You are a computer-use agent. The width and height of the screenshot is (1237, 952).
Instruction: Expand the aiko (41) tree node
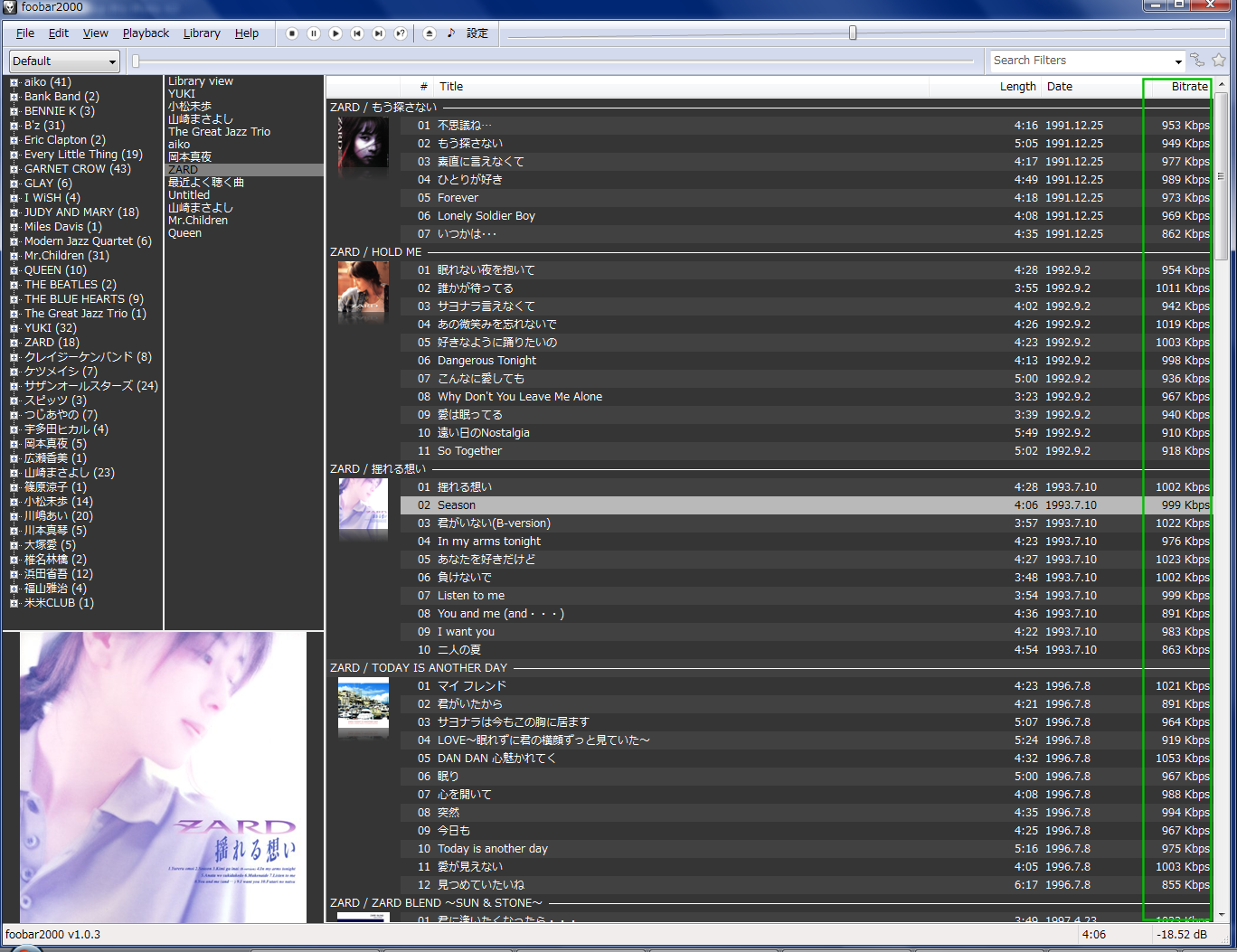click(14, 82)
